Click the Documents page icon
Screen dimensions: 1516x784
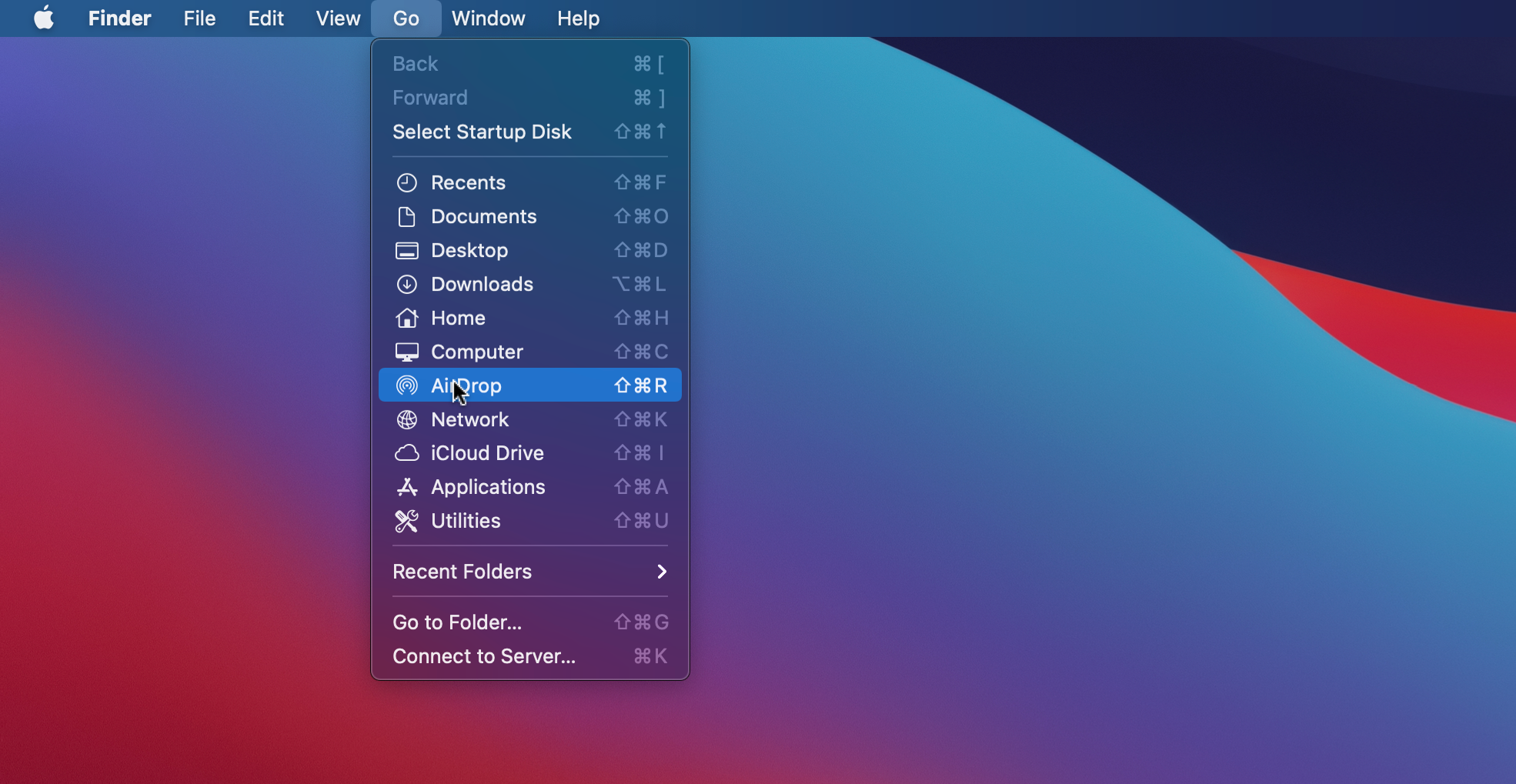406,216
